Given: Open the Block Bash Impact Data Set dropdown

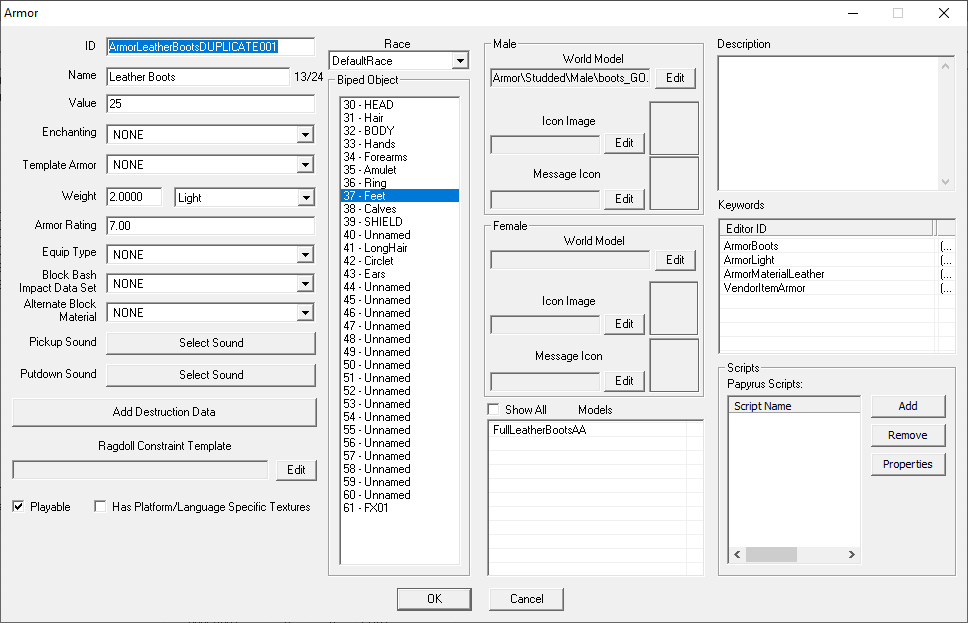Looking at the screenshot, I should [305, 283].
